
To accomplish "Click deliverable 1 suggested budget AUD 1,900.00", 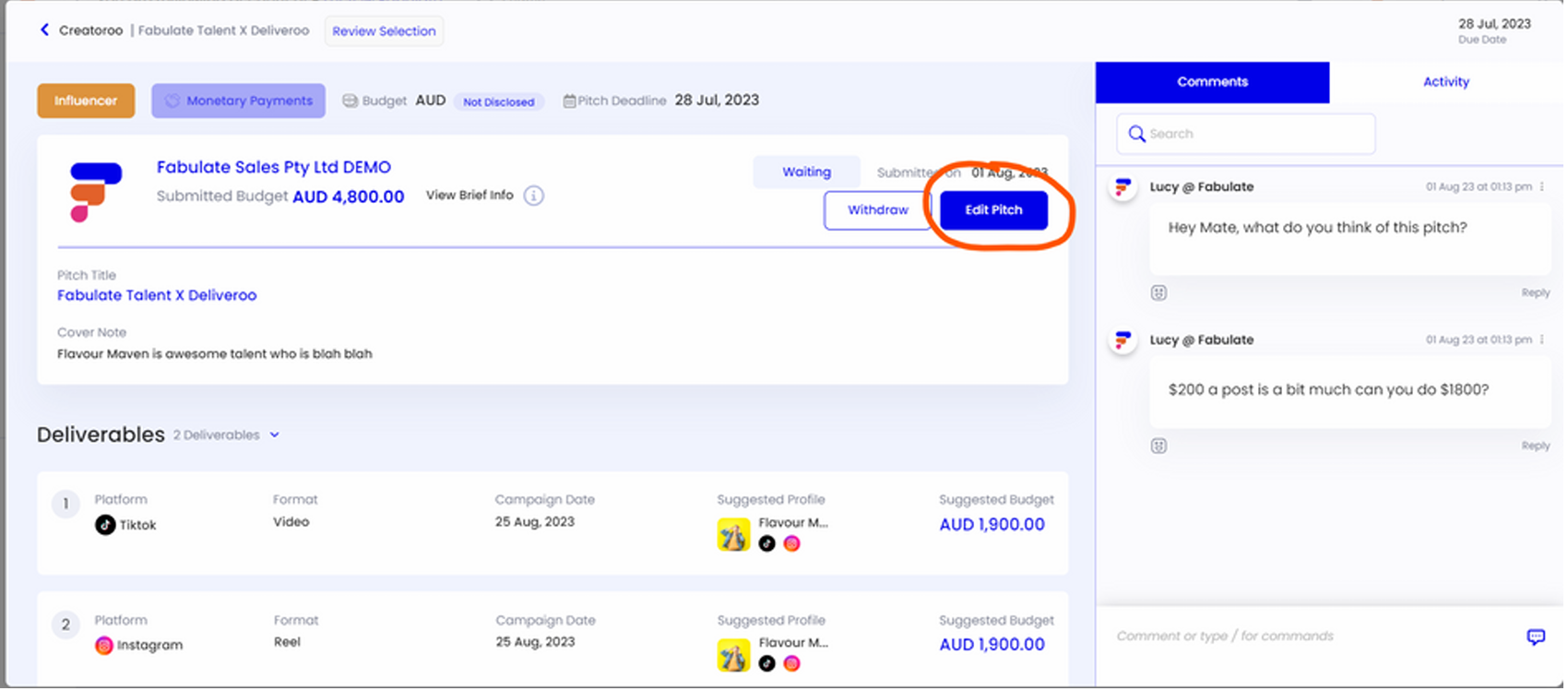I will pyautogui.click(x=992, y=525).
